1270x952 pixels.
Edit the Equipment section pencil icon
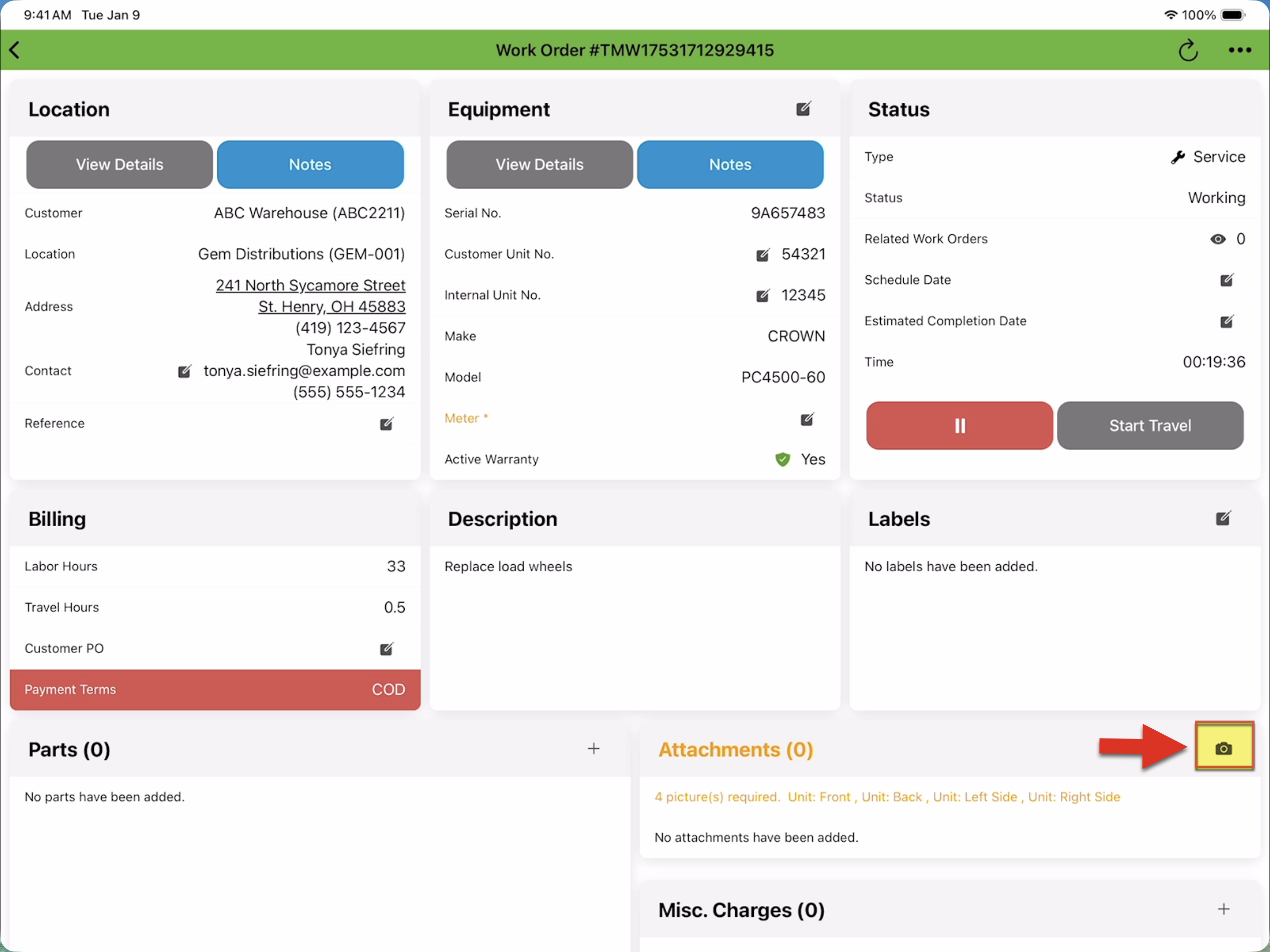[x=803, y=109]
